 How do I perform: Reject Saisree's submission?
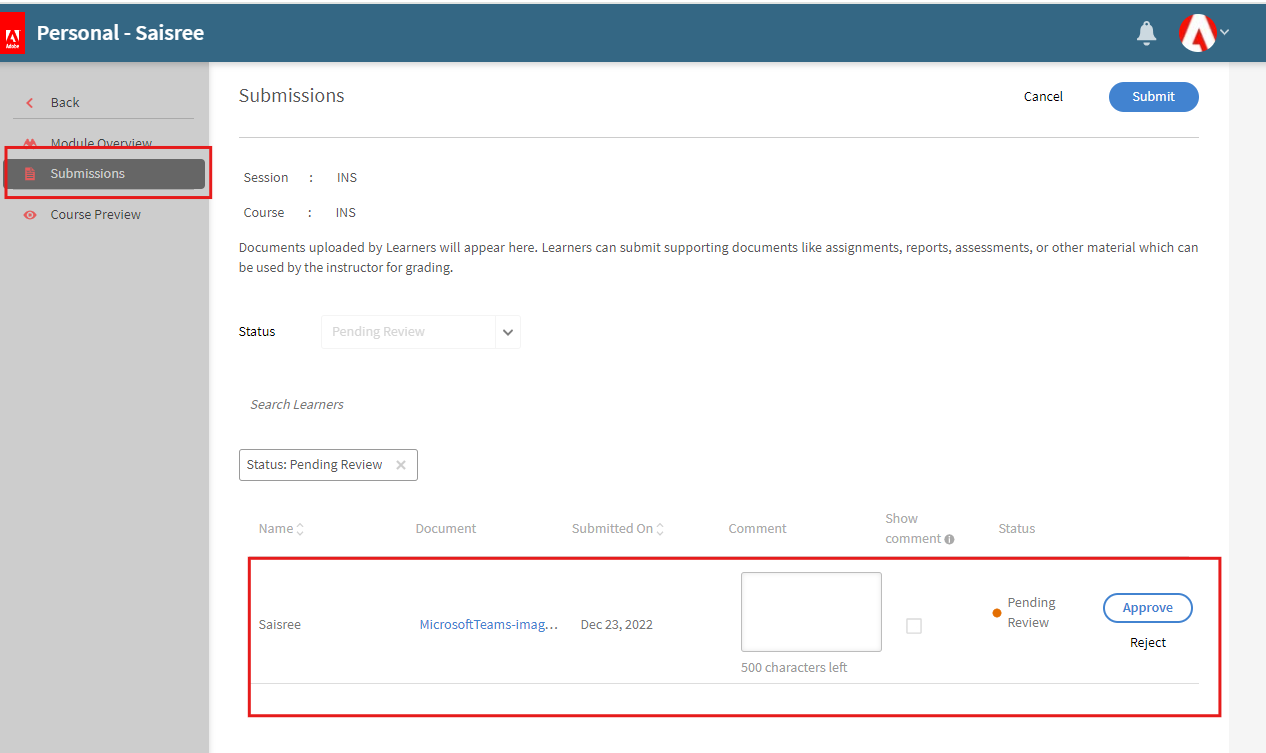pyautogui.click(x=1147, y=643)
